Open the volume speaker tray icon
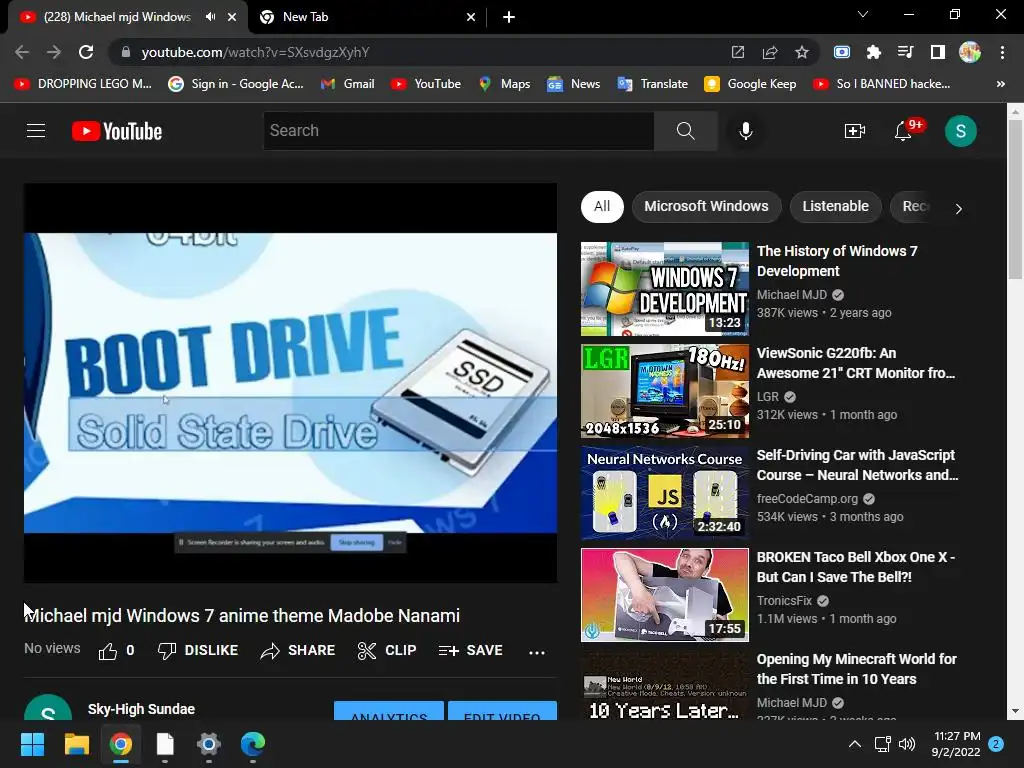Image resolution: width=1024 pixels, height=768 pixels. [906, 744]
